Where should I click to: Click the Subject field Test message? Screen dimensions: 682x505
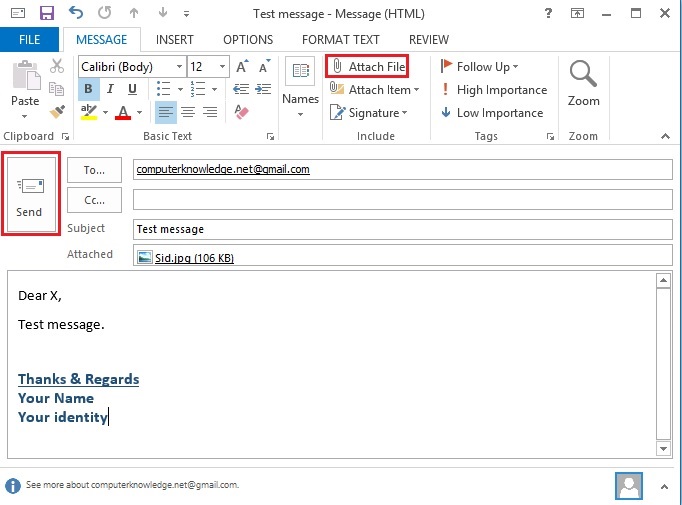click(x=403, y=229)
